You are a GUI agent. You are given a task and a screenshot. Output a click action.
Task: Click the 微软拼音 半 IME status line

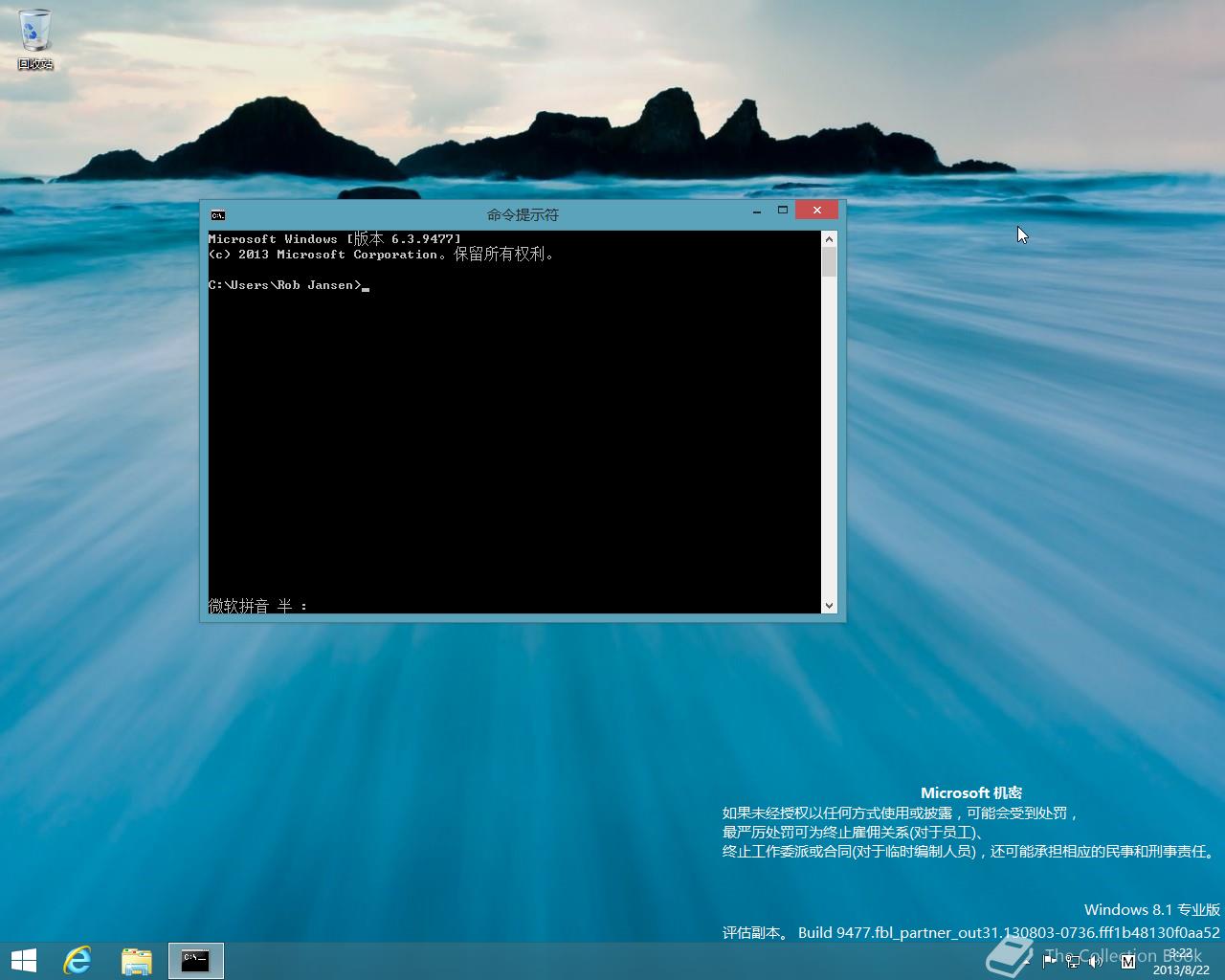(258, 606)
